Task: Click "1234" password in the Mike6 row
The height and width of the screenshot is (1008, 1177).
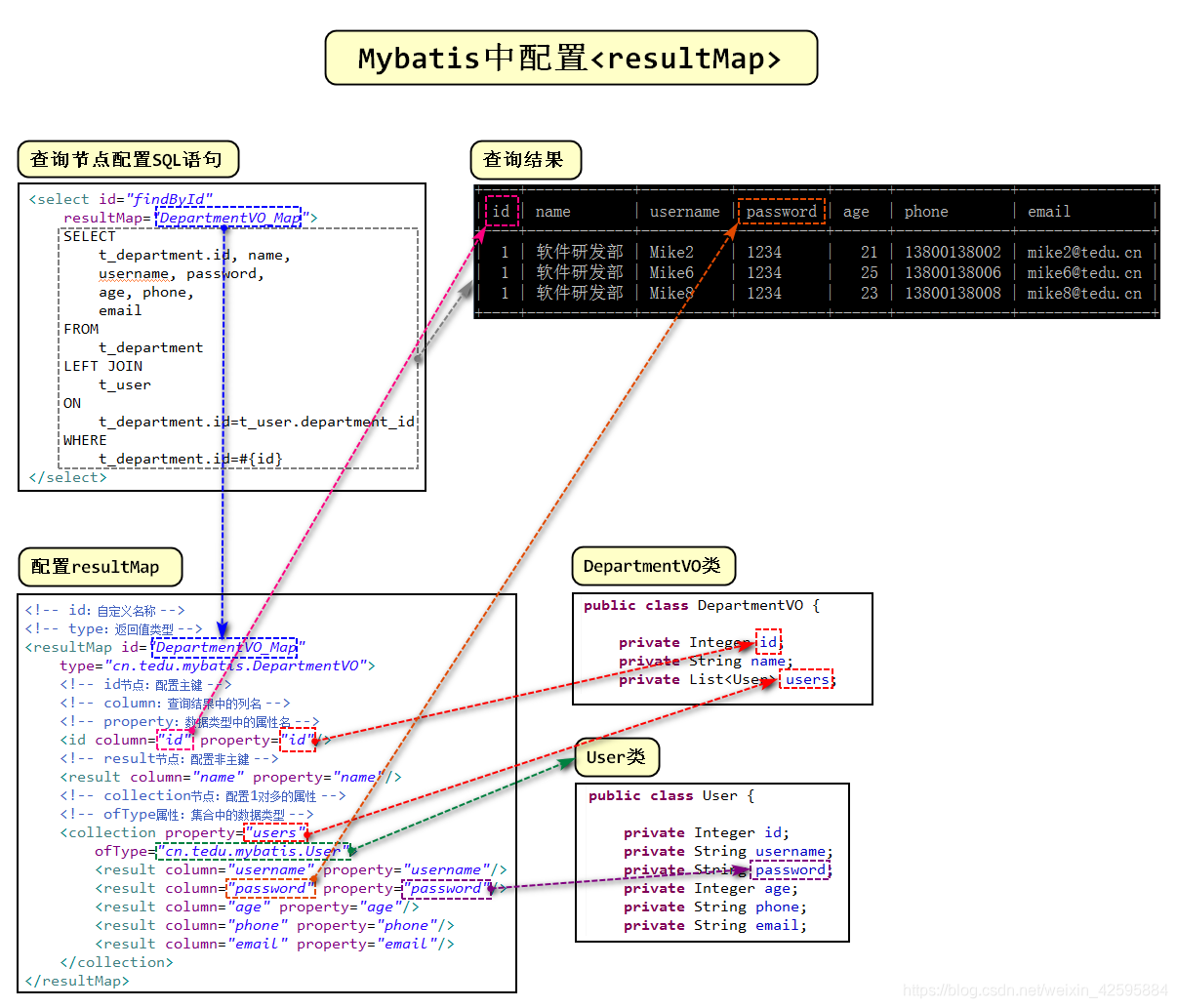Action: point(764,272)
